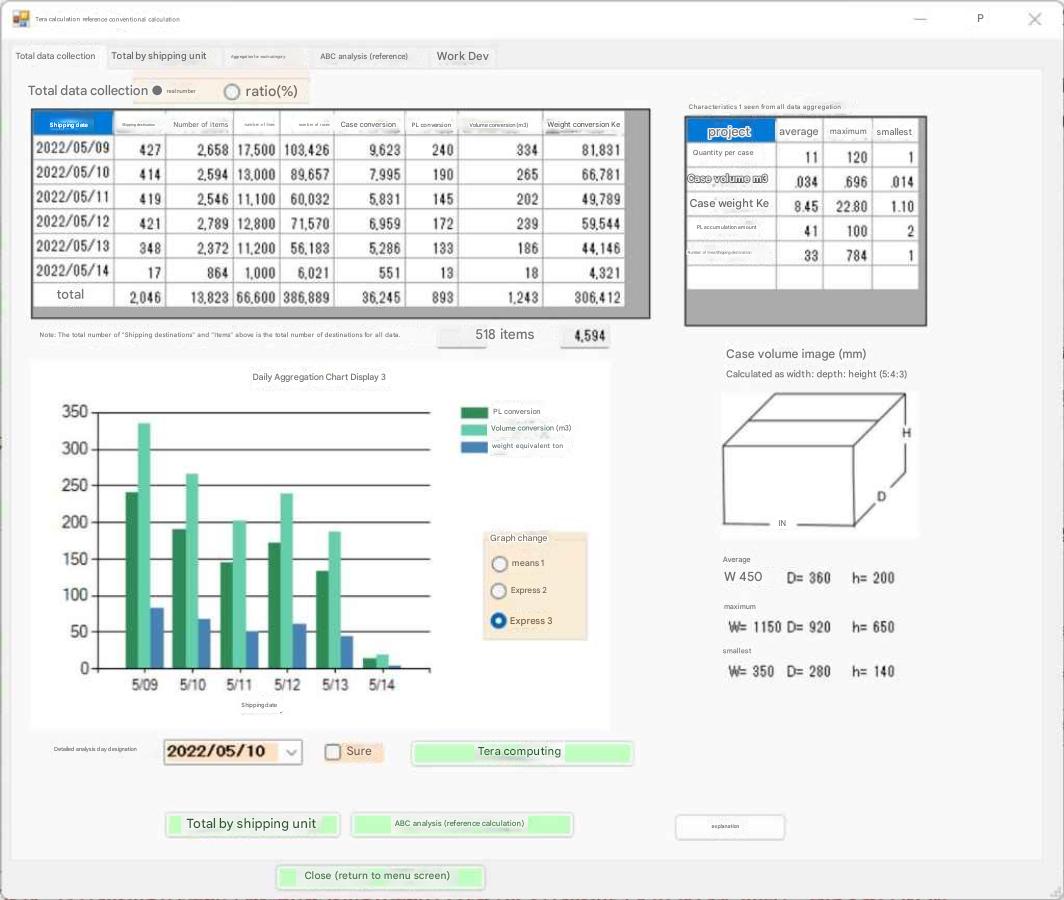
Task: Select the ratio(%) radio button
Action: point(232,92)
